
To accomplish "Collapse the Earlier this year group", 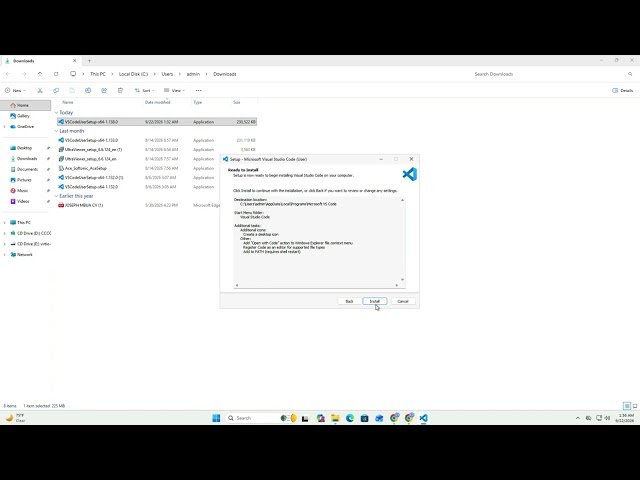I will [x=56, y=196].
